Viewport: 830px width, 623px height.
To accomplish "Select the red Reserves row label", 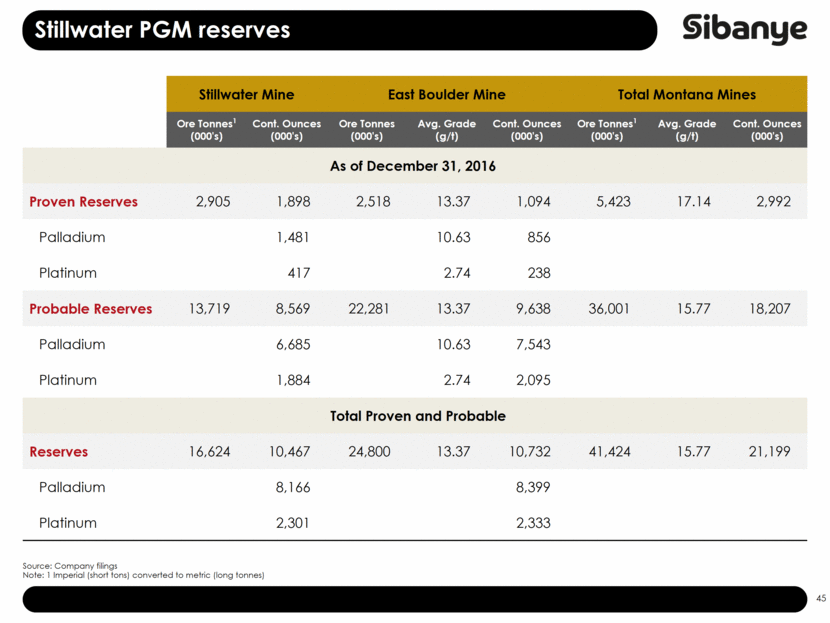I will pos(59,452).
